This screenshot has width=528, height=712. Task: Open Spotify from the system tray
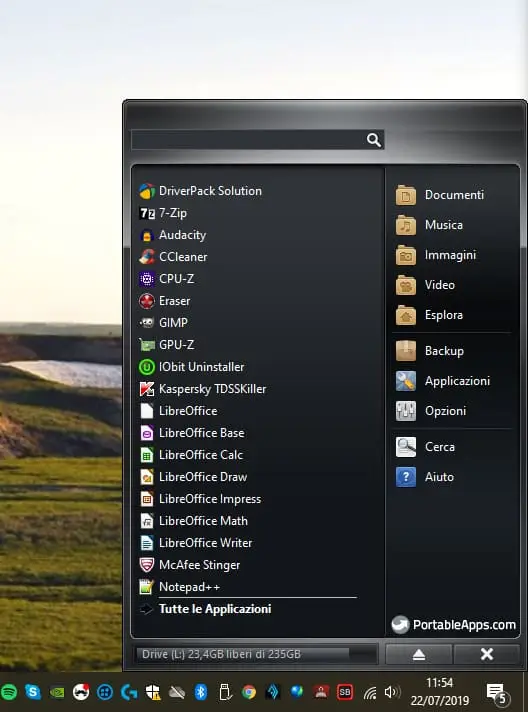tap(9, 692)
